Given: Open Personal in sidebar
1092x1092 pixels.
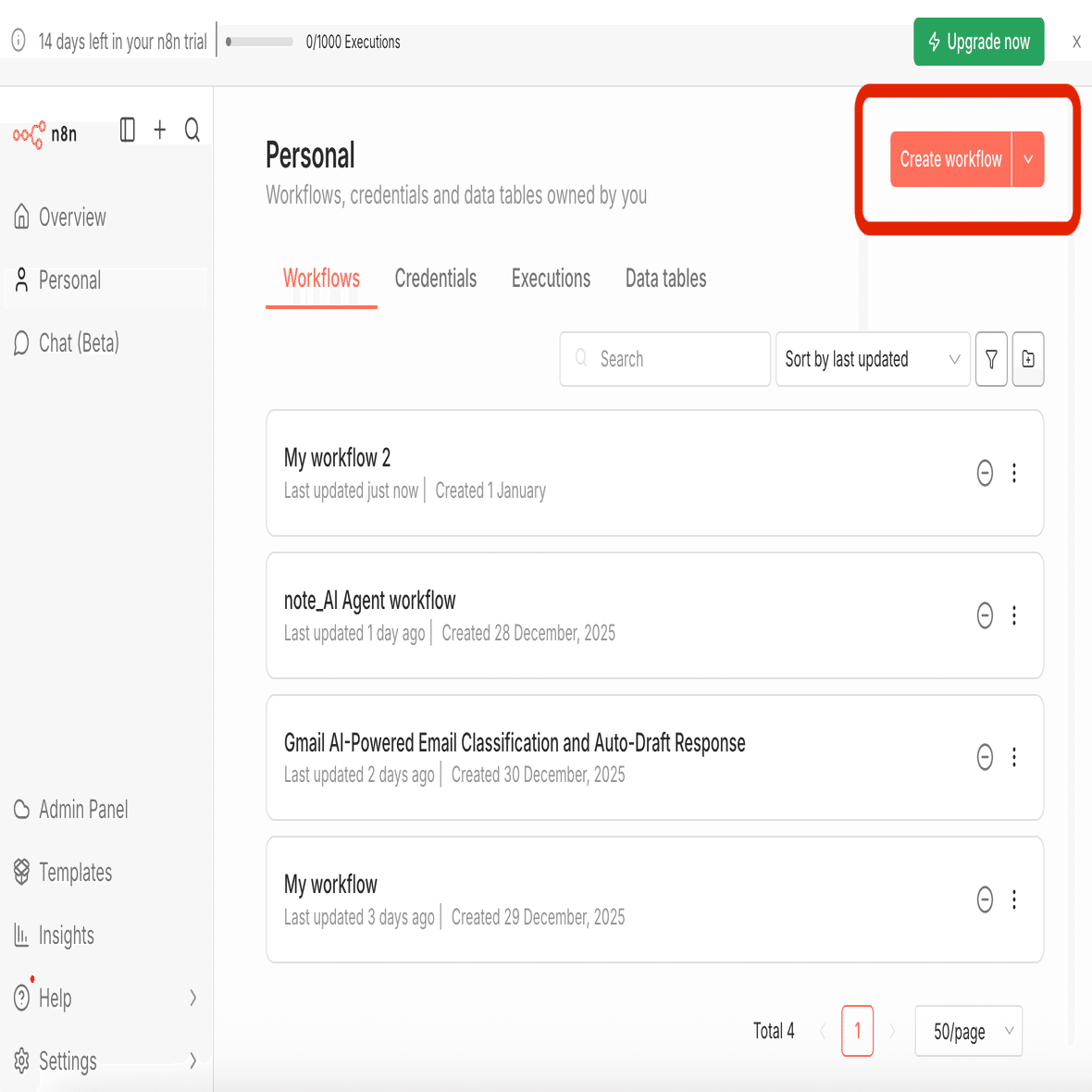Looking at the screenshot, I should [105, 280].
